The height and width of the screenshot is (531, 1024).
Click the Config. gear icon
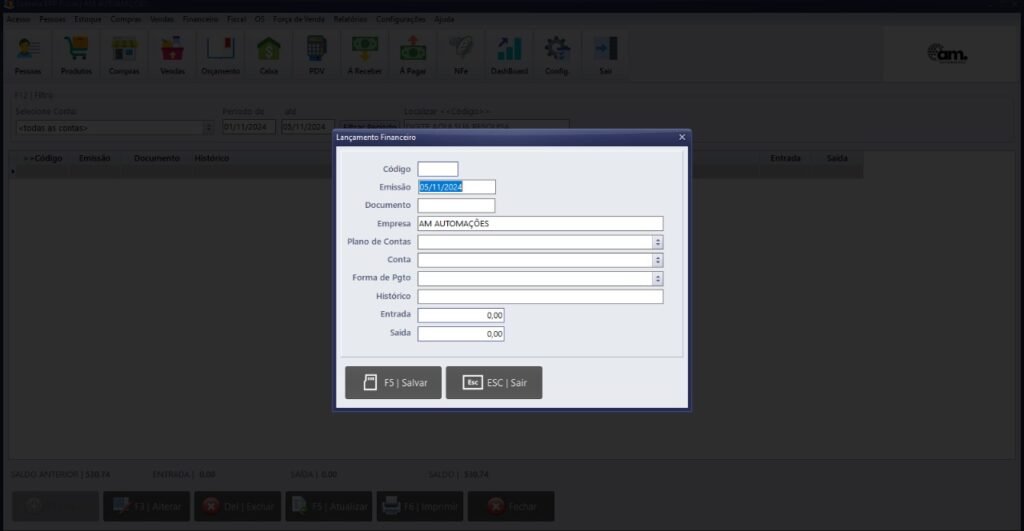tap(557, 54)
